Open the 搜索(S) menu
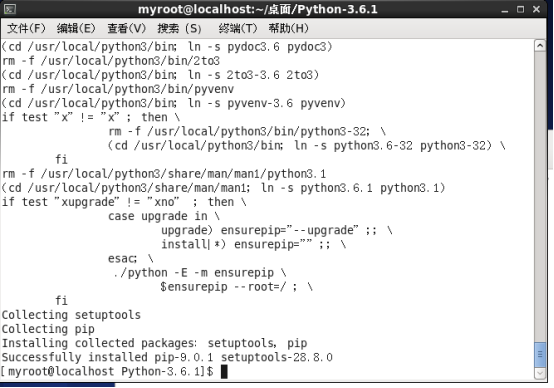Screen dimensions: 554x388 tap(179, 28)
